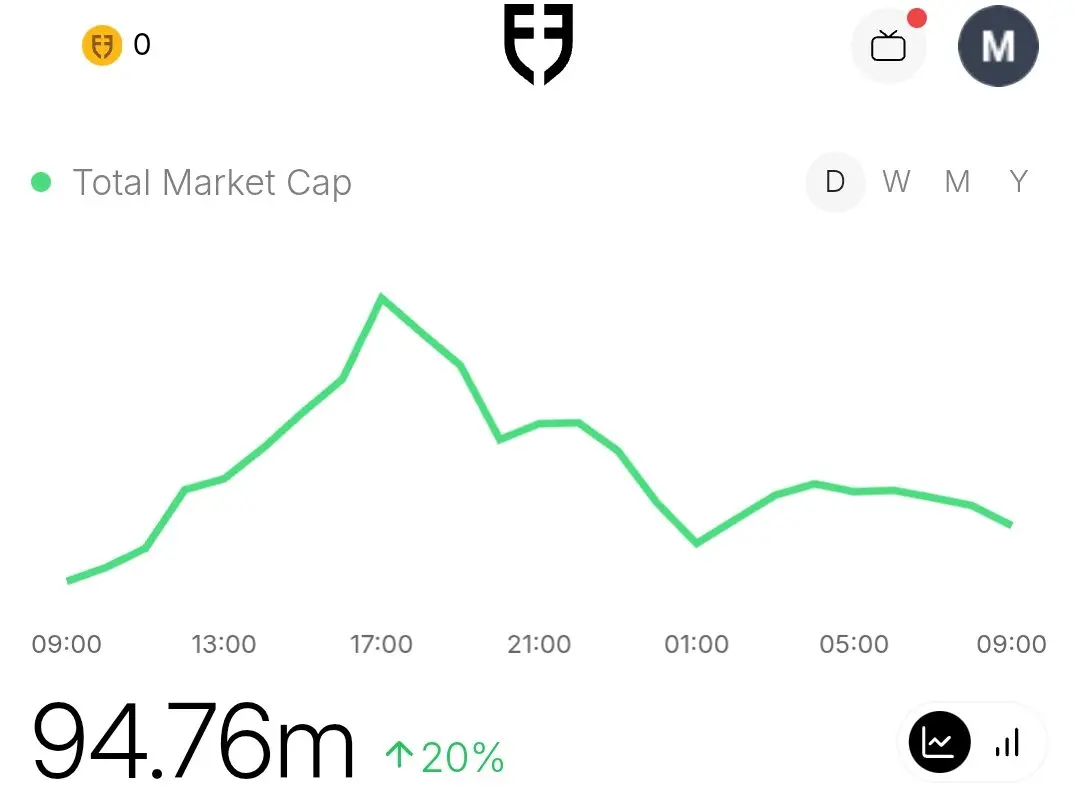Click the 13:00 time axis label
This screenshot has width=1080, height=808.
click(x=224, y=644)
